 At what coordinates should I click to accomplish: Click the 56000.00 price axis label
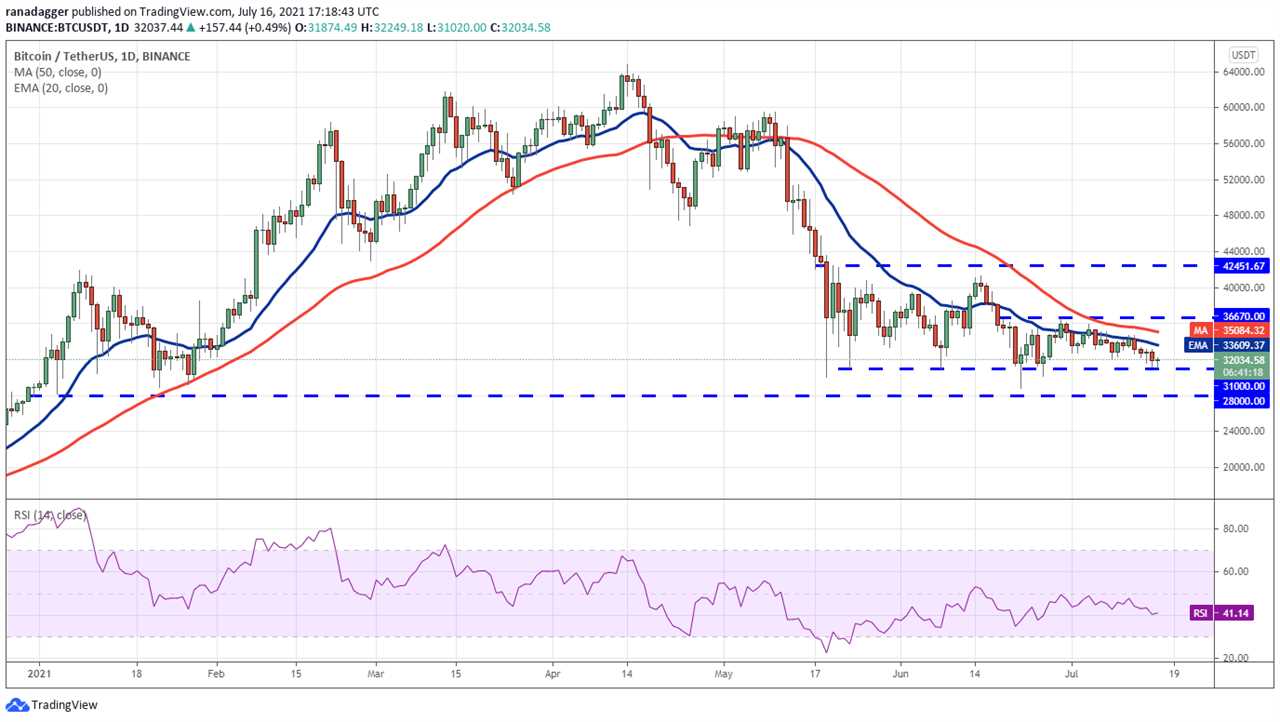(1244, 144)
